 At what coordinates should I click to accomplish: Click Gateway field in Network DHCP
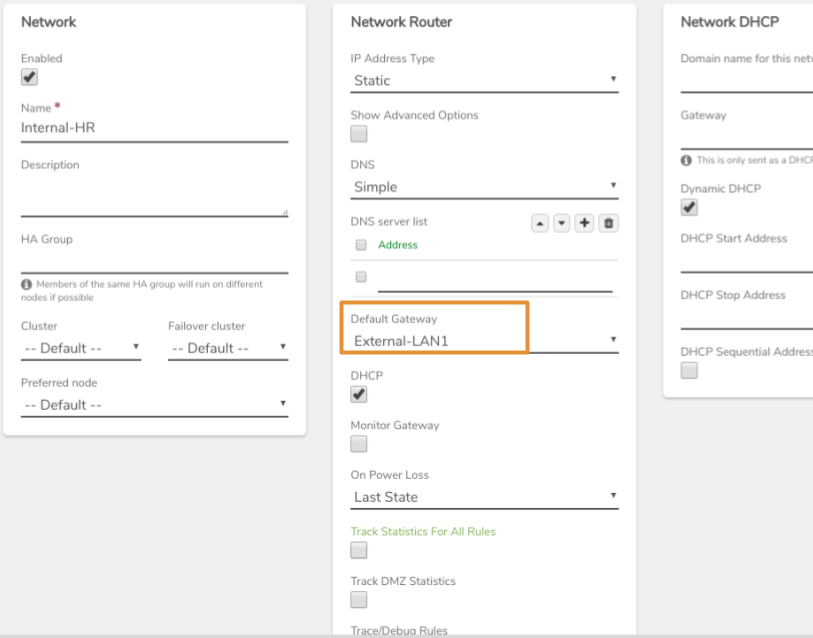coord(747,137)
